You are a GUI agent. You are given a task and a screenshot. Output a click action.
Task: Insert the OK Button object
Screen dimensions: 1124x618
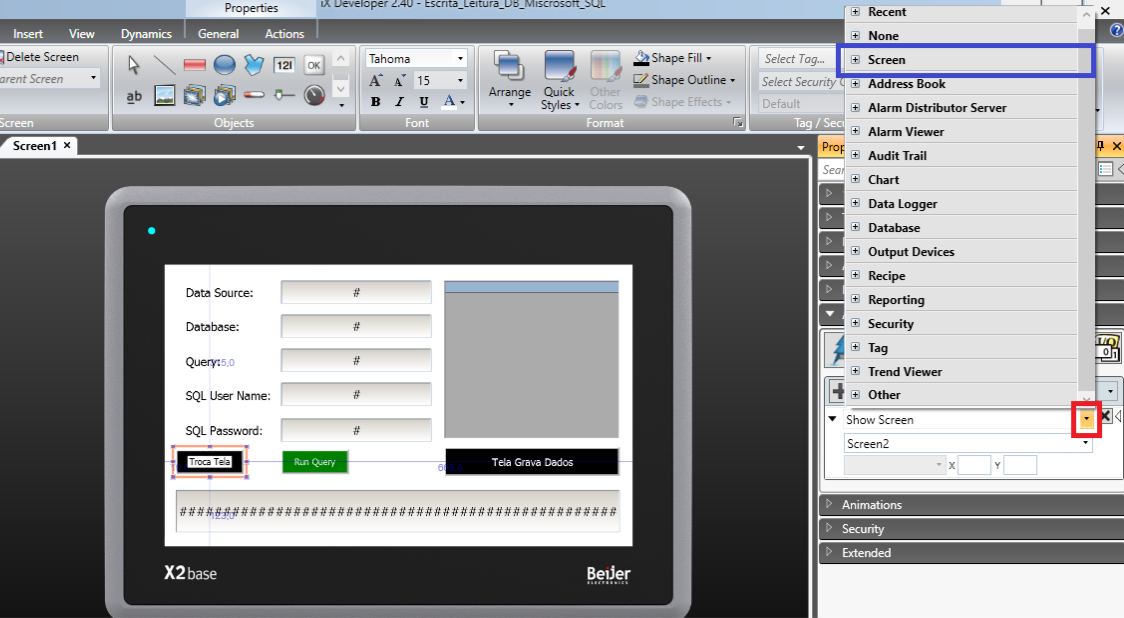tap(314, 65)
